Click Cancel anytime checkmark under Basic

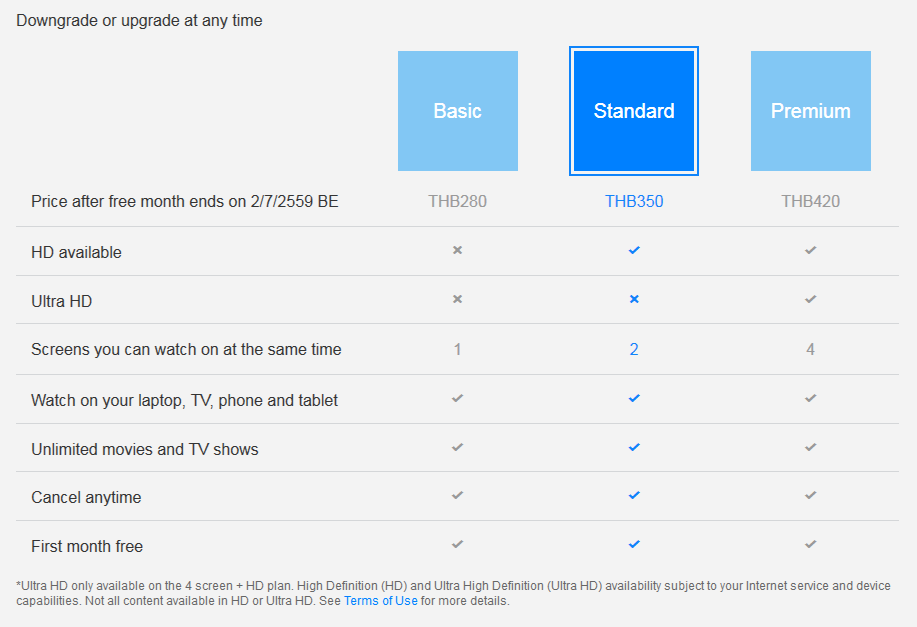coord(457,496)
